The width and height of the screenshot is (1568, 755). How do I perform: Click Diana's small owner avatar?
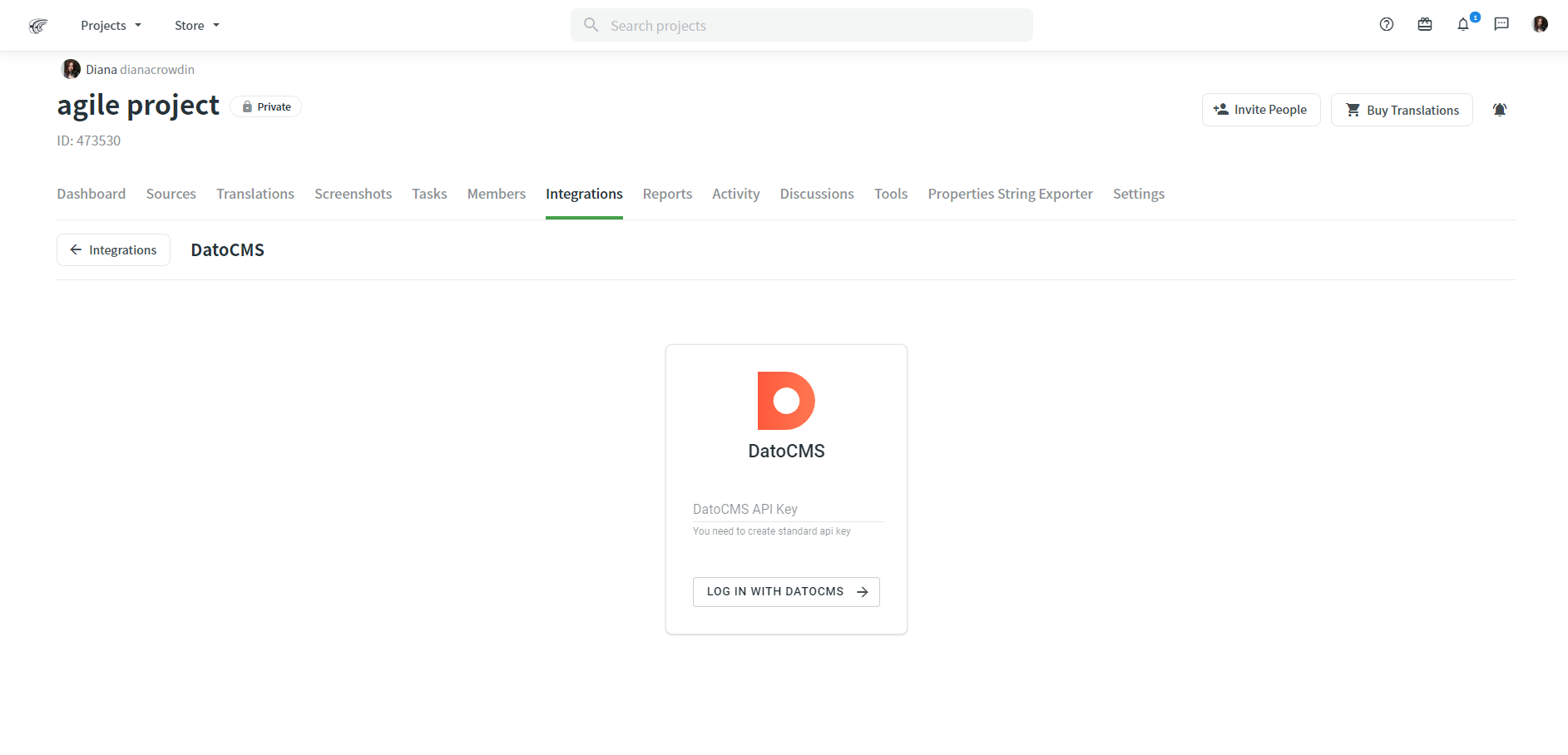(x=72, y=69)
